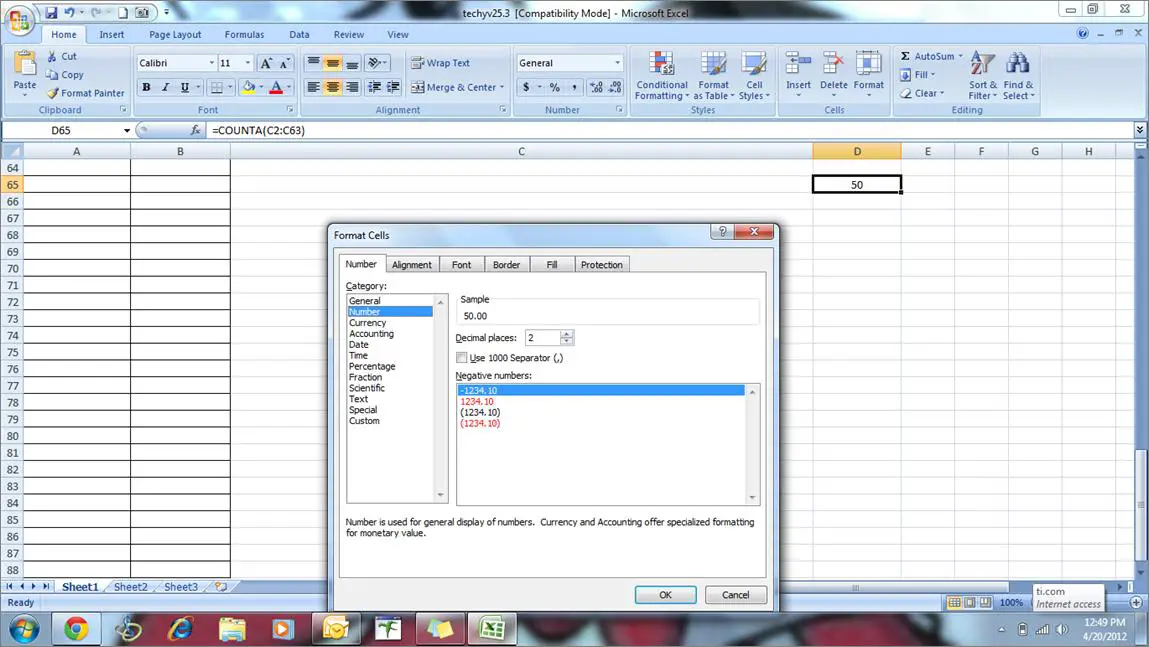Apply Comma Style number format
The image size is (1149, 647).
pyautogui.click(x=574, y=87)
